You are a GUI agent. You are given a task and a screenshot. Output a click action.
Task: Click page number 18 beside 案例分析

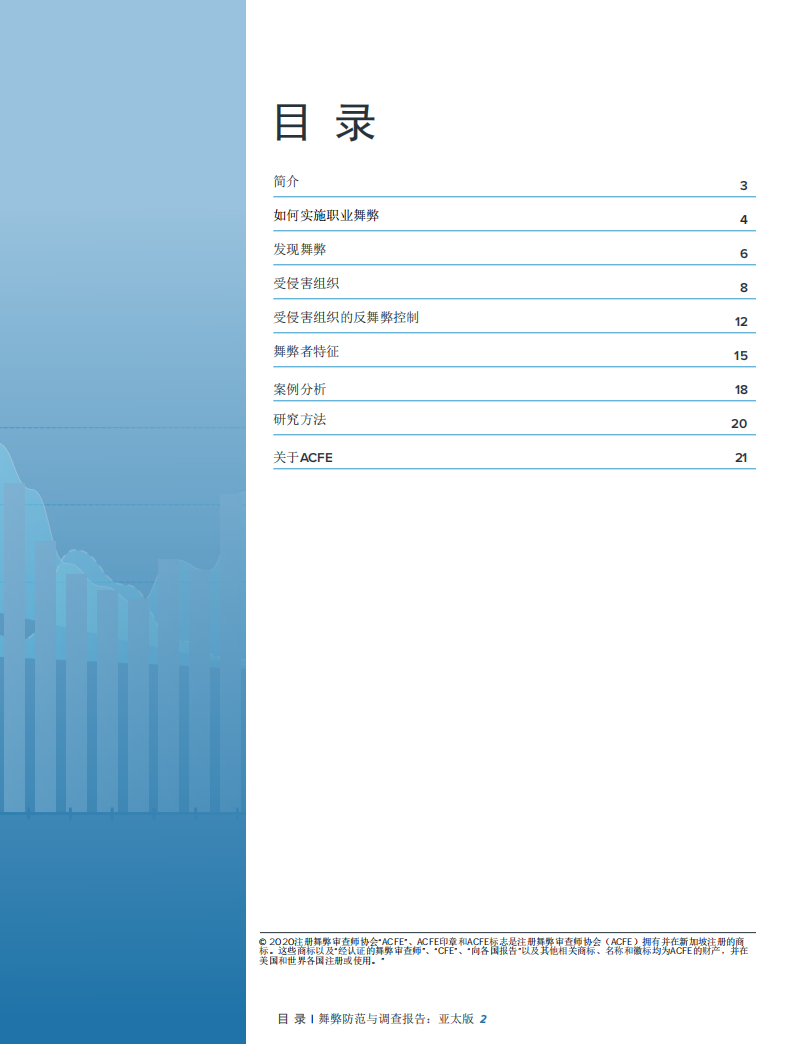[x=740, y=390]
